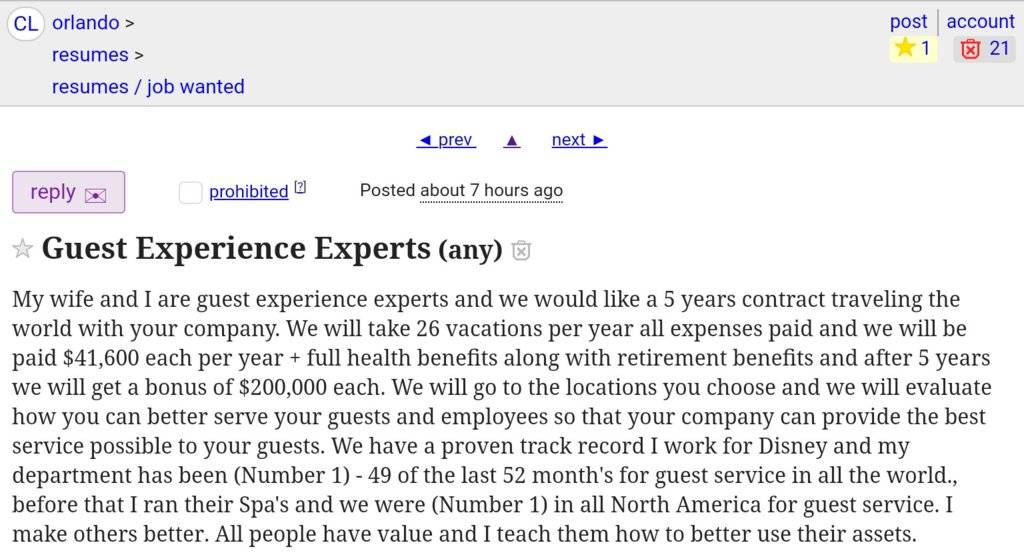
Task: Open resumes / job wanted category
Action: click(148, 86)
